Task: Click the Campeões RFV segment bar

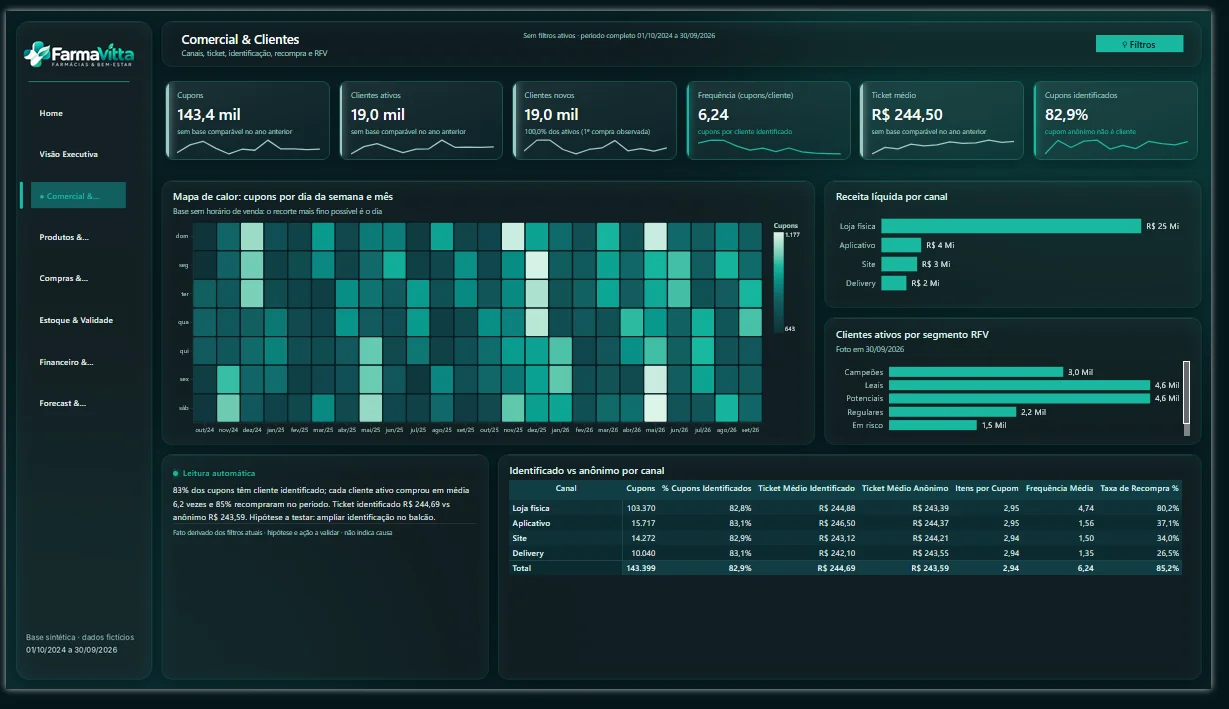Action: 976,372
